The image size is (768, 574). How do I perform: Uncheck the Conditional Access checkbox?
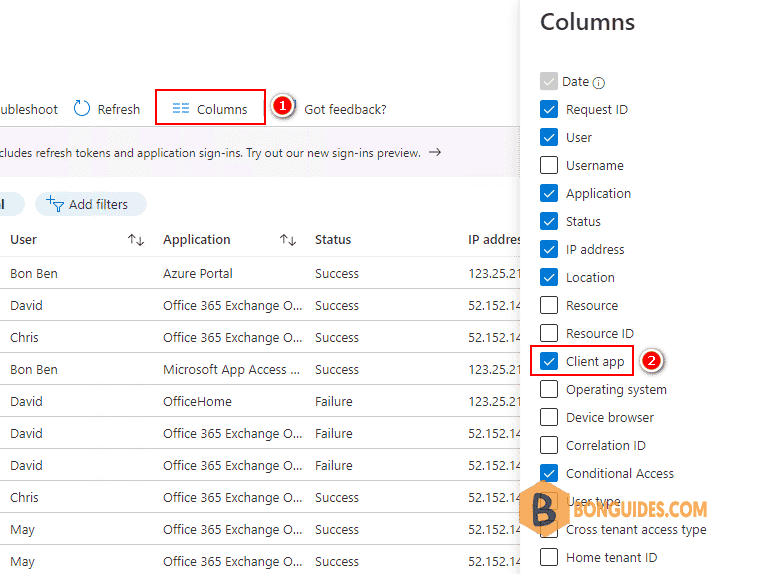[x=549, y=473]
